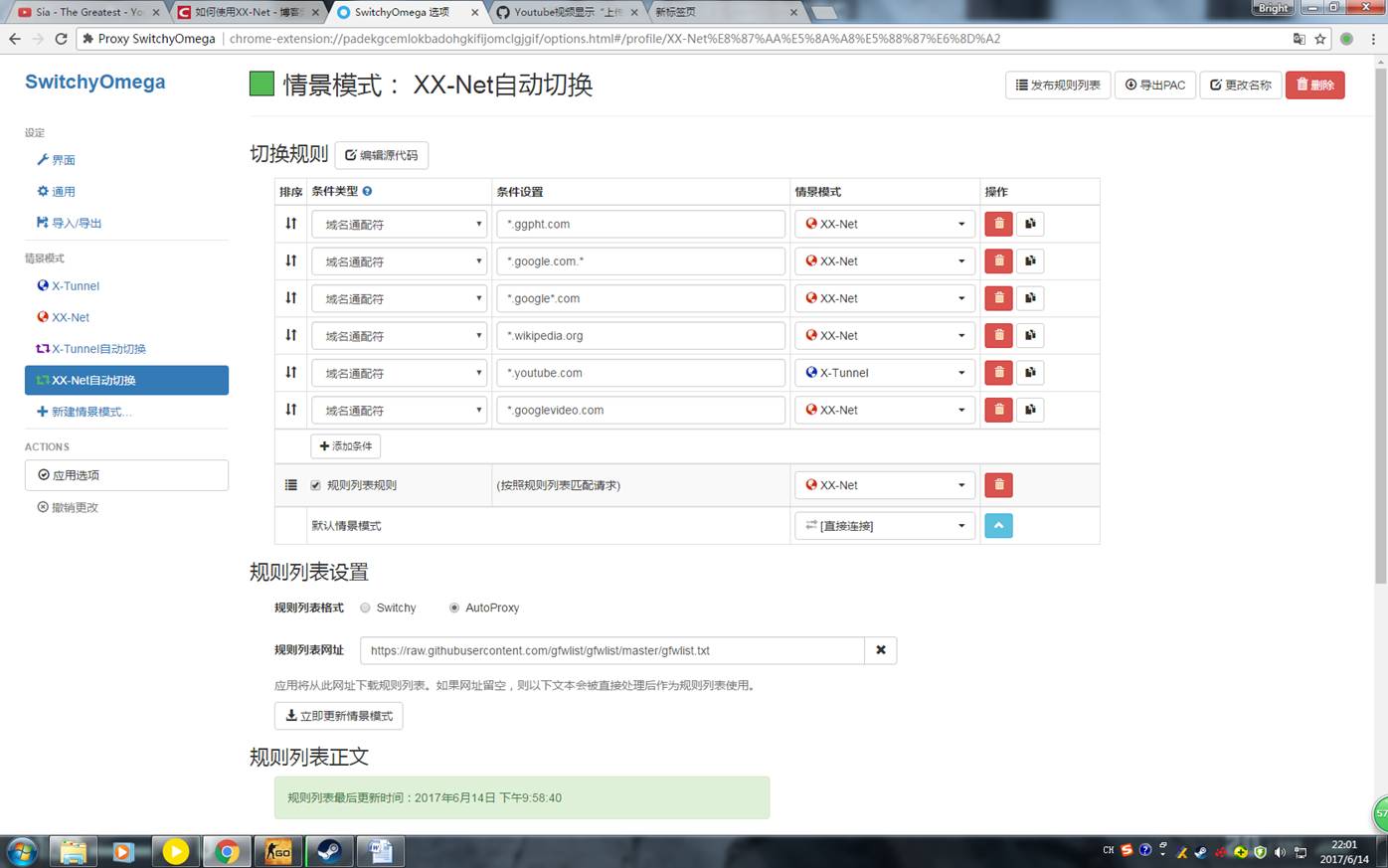The width and height of the screenshot is (1388, 868).
Task: Open the condition type dropdown for *.google*.com
Action: (399, 297)
